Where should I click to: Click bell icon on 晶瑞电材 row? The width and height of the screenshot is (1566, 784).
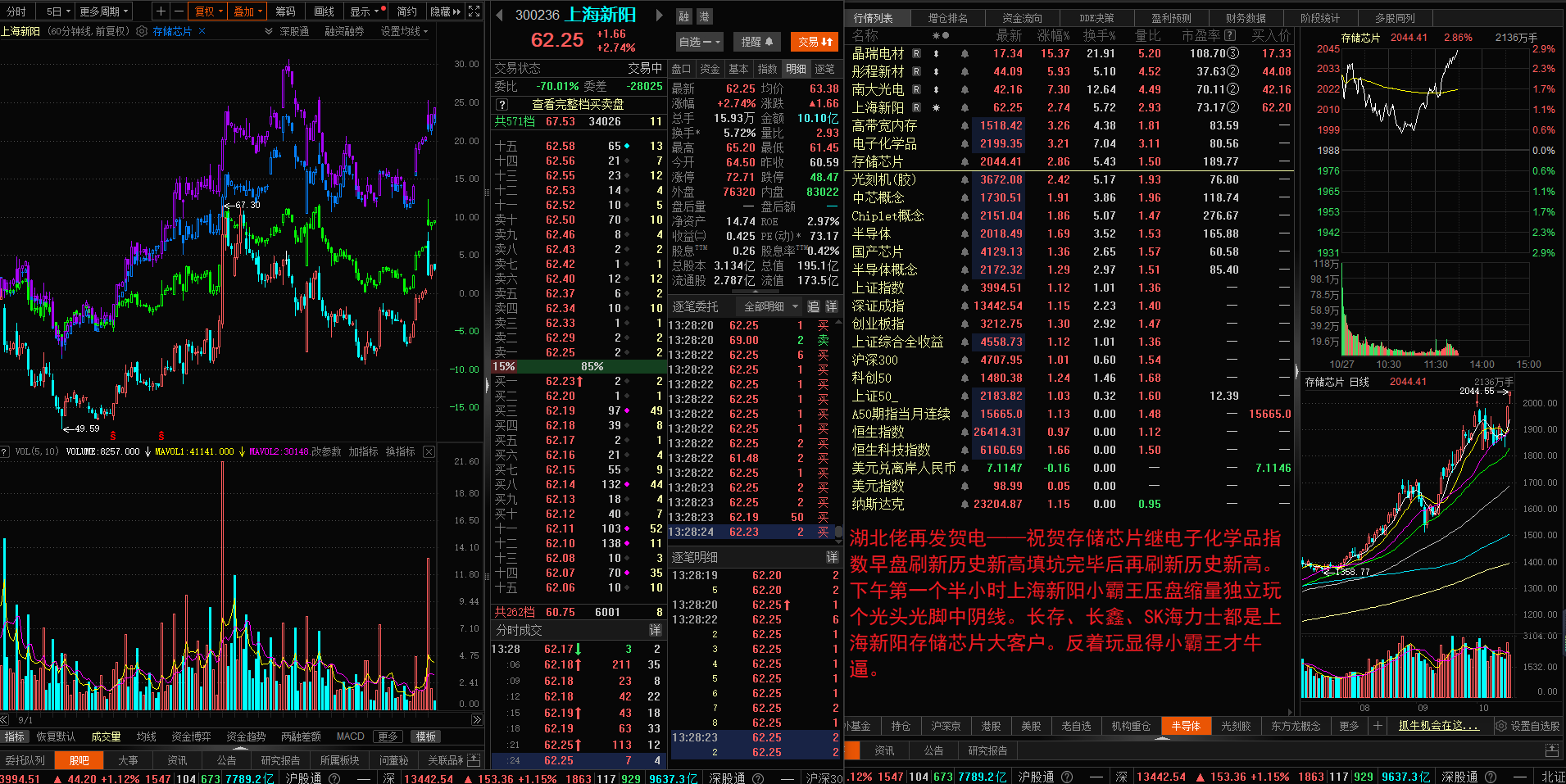click(x=965, y=53)
